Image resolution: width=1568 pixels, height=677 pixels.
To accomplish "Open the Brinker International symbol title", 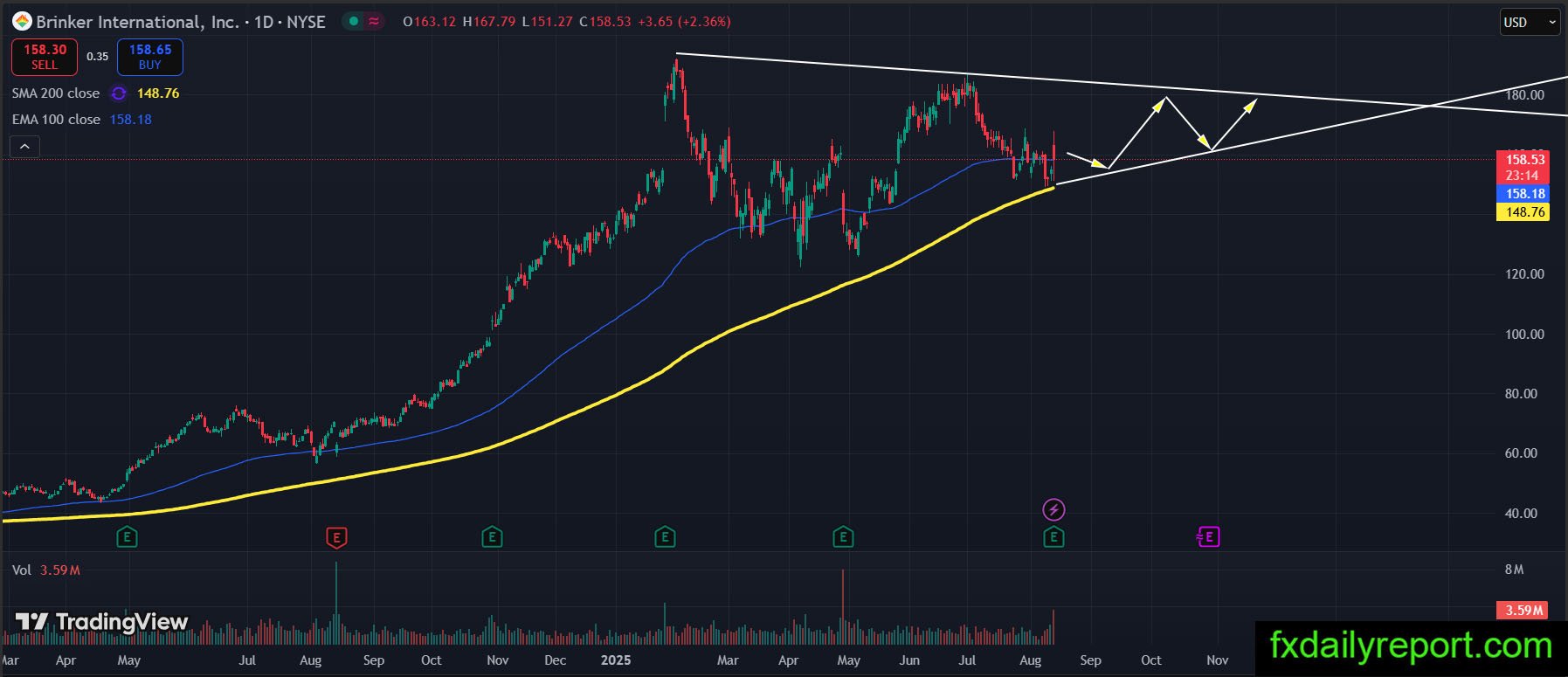I will pyautogui.click(x=181, y=22).
